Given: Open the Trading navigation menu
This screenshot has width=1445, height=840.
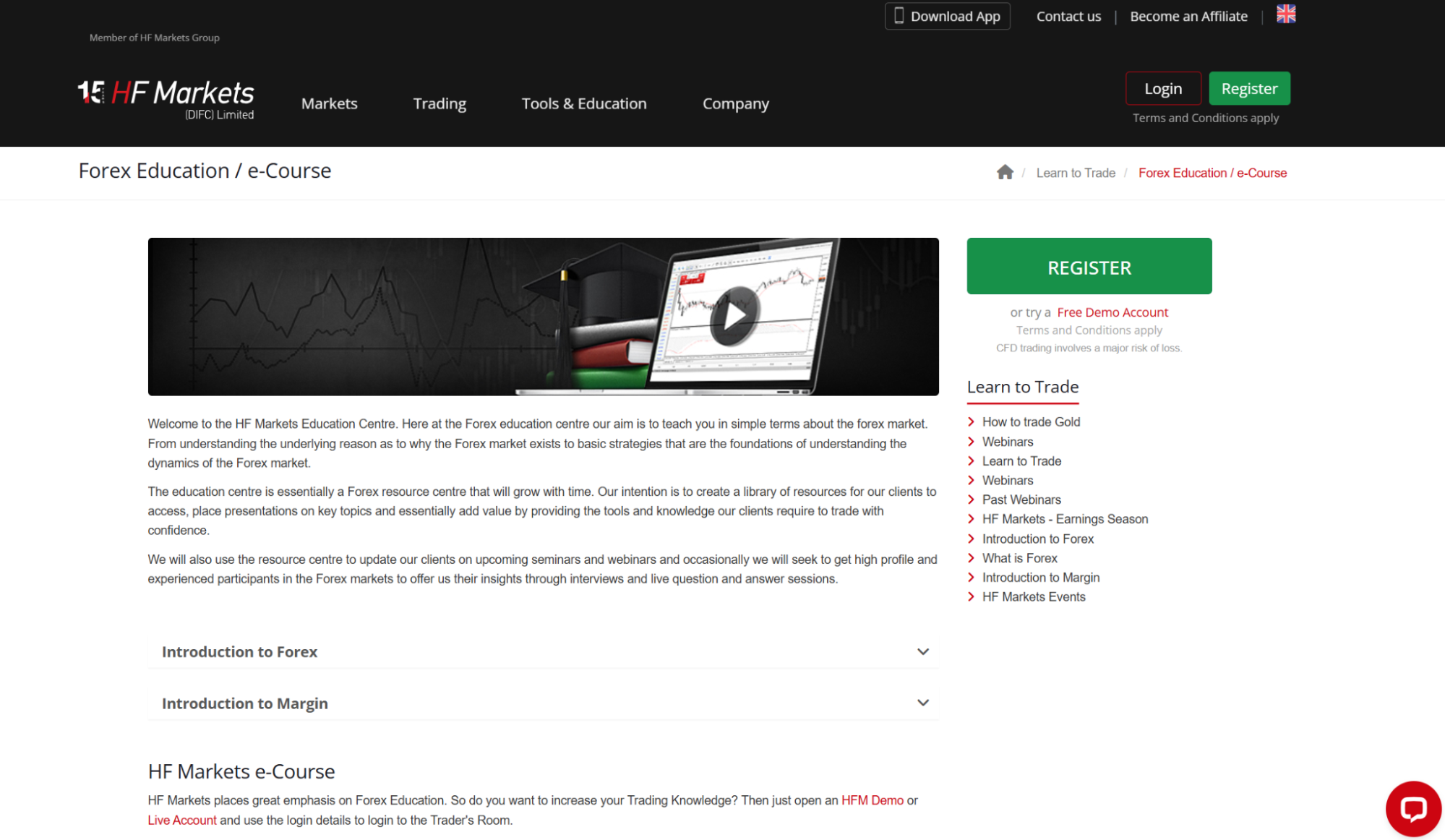Looking at the screenshot, I should [x=439, y=103].
